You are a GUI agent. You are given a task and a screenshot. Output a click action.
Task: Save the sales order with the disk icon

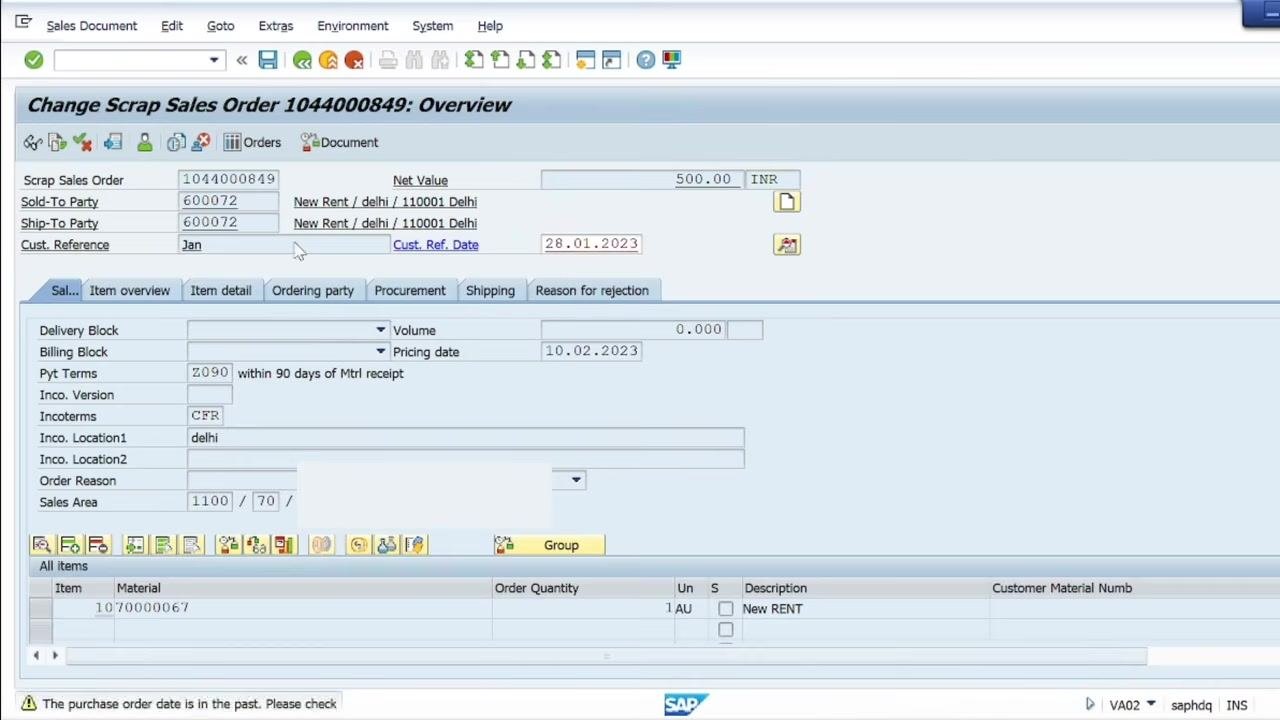[x=268, y=60]
